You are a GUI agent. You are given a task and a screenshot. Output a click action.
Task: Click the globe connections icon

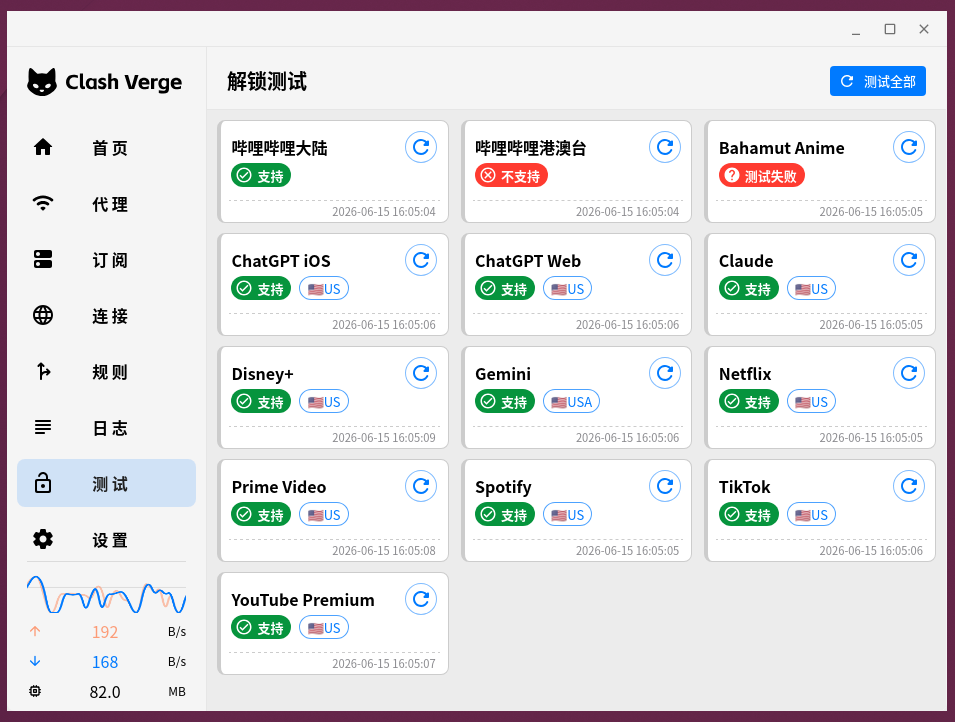pos(43,315)
